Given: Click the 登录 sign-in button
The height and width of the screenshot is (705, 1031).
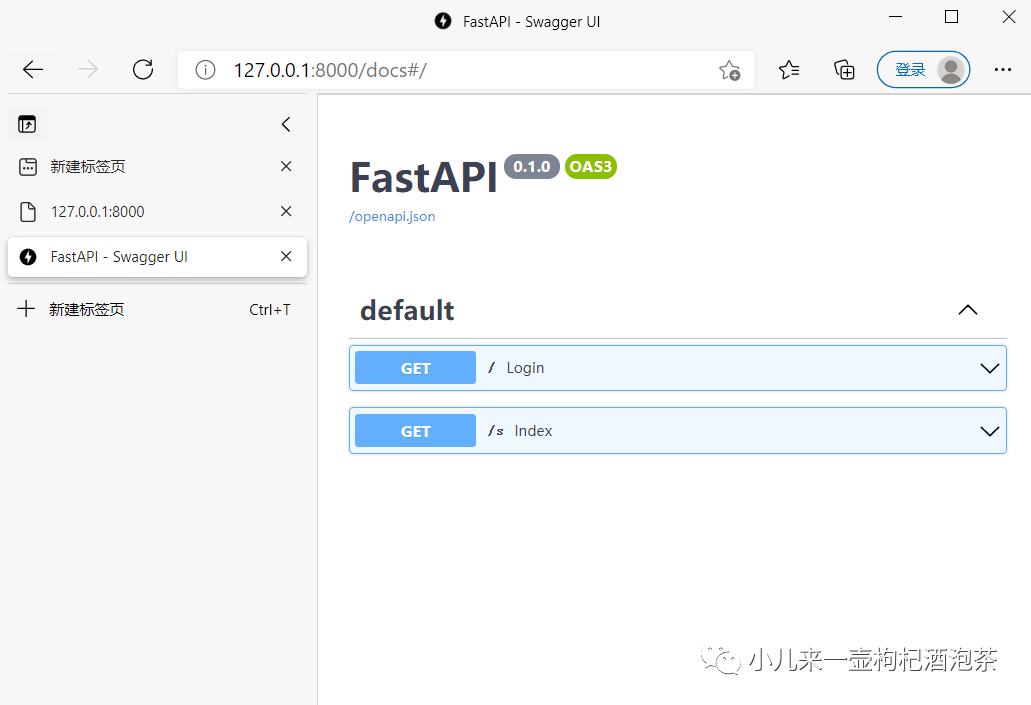Looking at the screenshot, I should point(923,70).
